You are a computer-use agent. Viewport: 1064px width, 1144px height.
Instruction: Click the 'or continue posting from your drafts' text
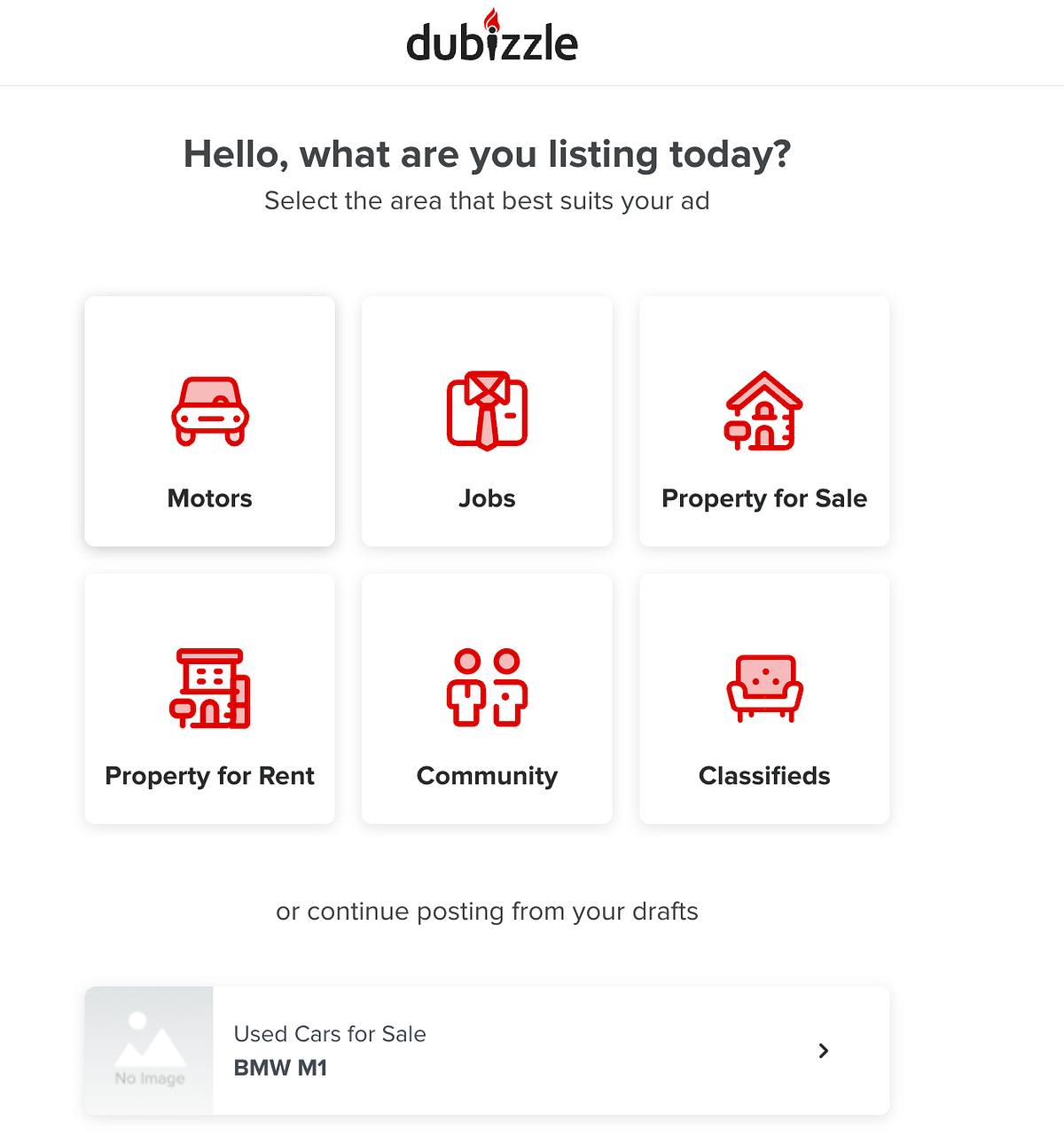click(x=487, y=912)
